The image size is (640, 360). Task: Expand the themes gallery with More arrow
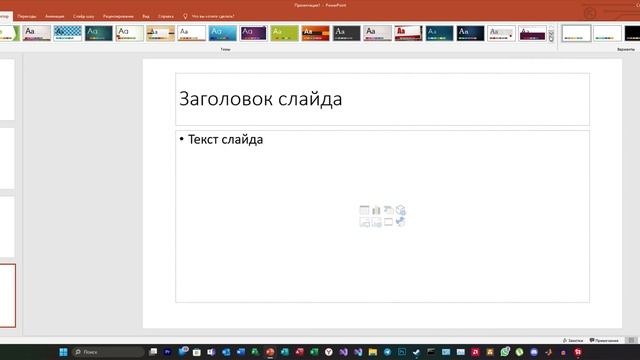[551, 39]
